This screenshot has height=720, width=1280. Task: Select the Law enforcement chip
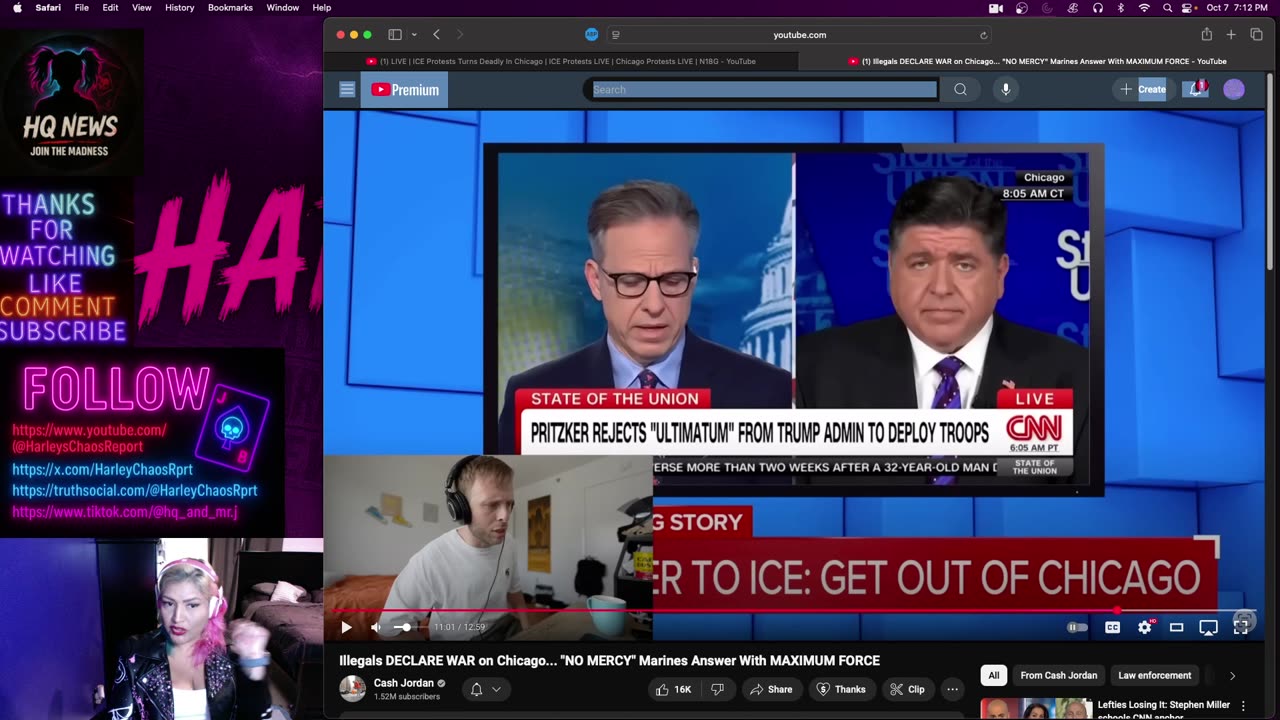(1154, 675)
